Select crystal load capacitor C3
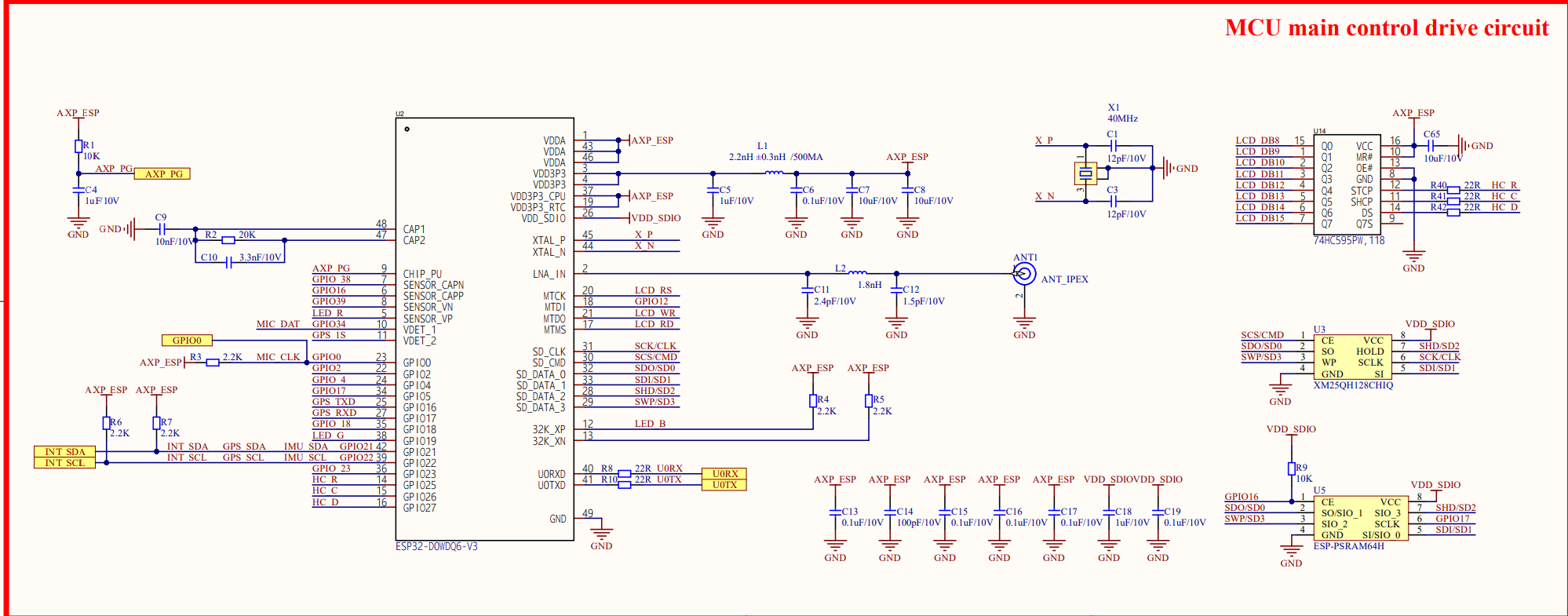The height and width of the screenshot is (616, 1568). click(1113, 202)
